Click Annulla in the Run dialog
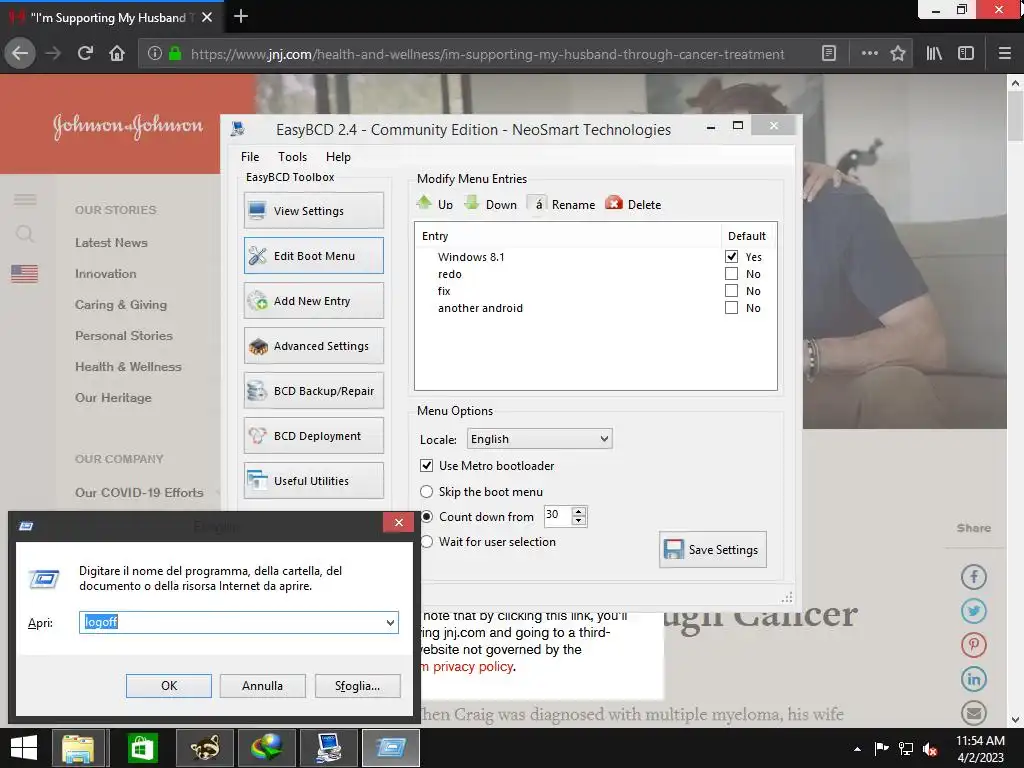The image size is (1024, 768). 263,686
